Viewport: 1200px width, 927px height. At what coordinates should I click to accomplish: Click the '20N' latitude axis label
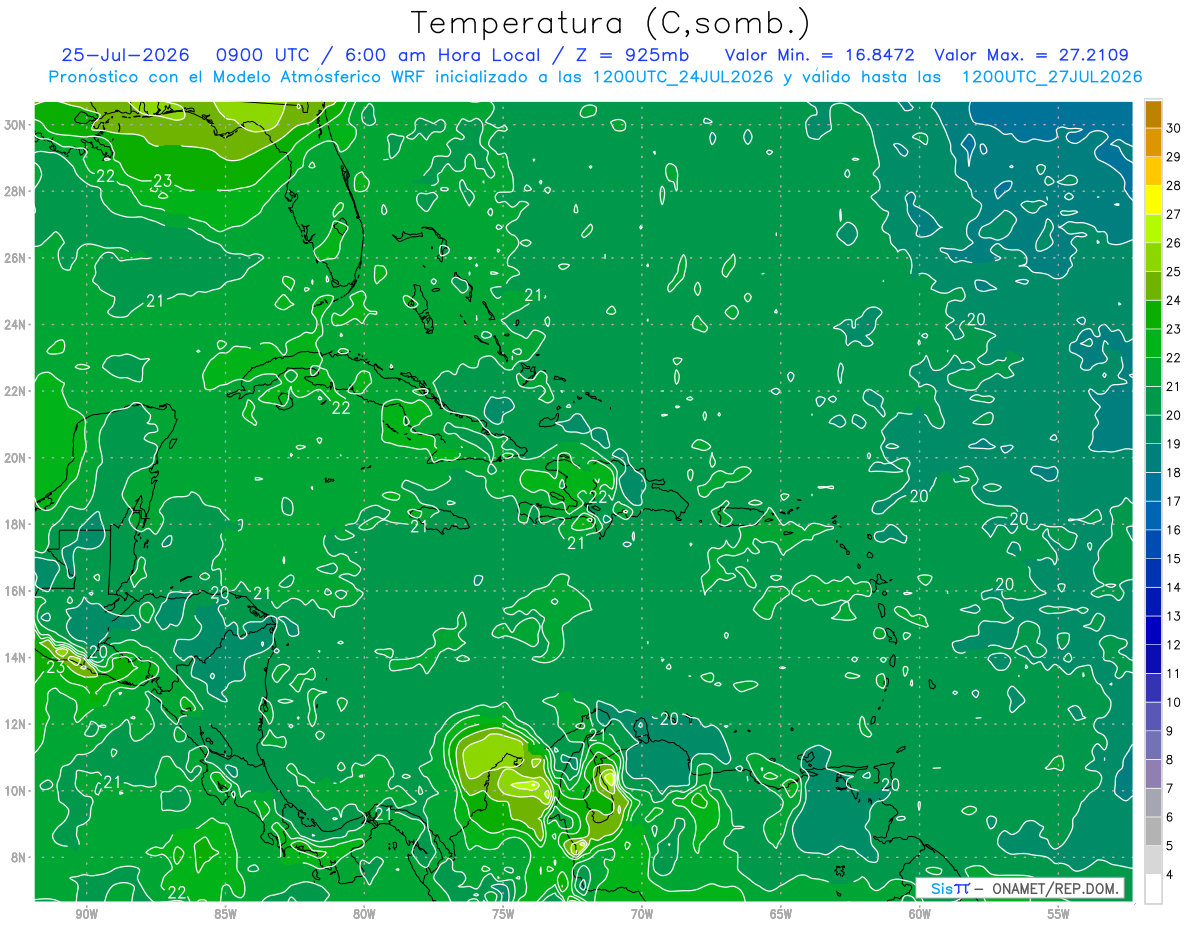pos(15,458)
